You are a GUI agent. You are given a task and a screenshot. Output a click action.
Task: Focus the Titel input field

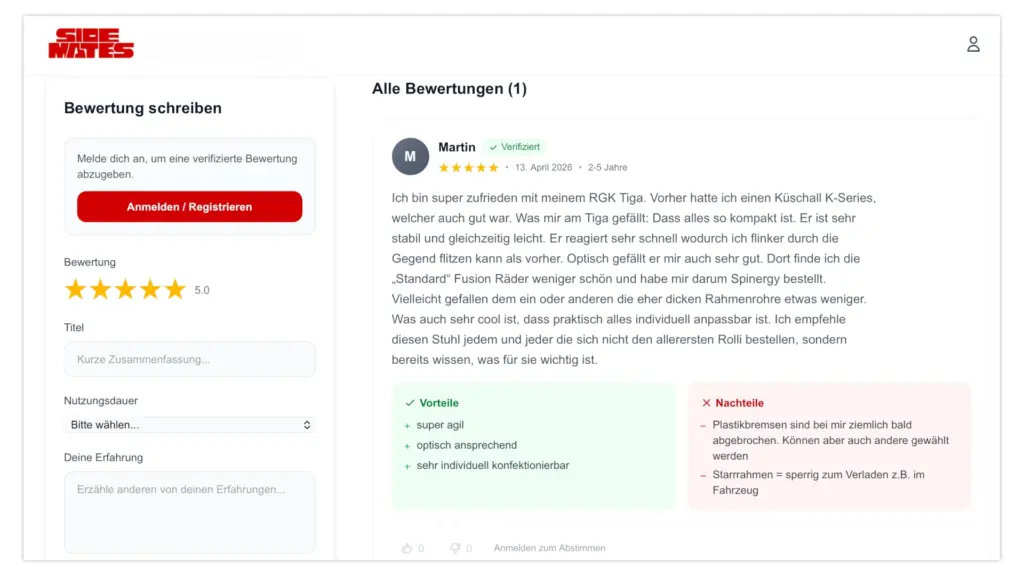point(190,359)
